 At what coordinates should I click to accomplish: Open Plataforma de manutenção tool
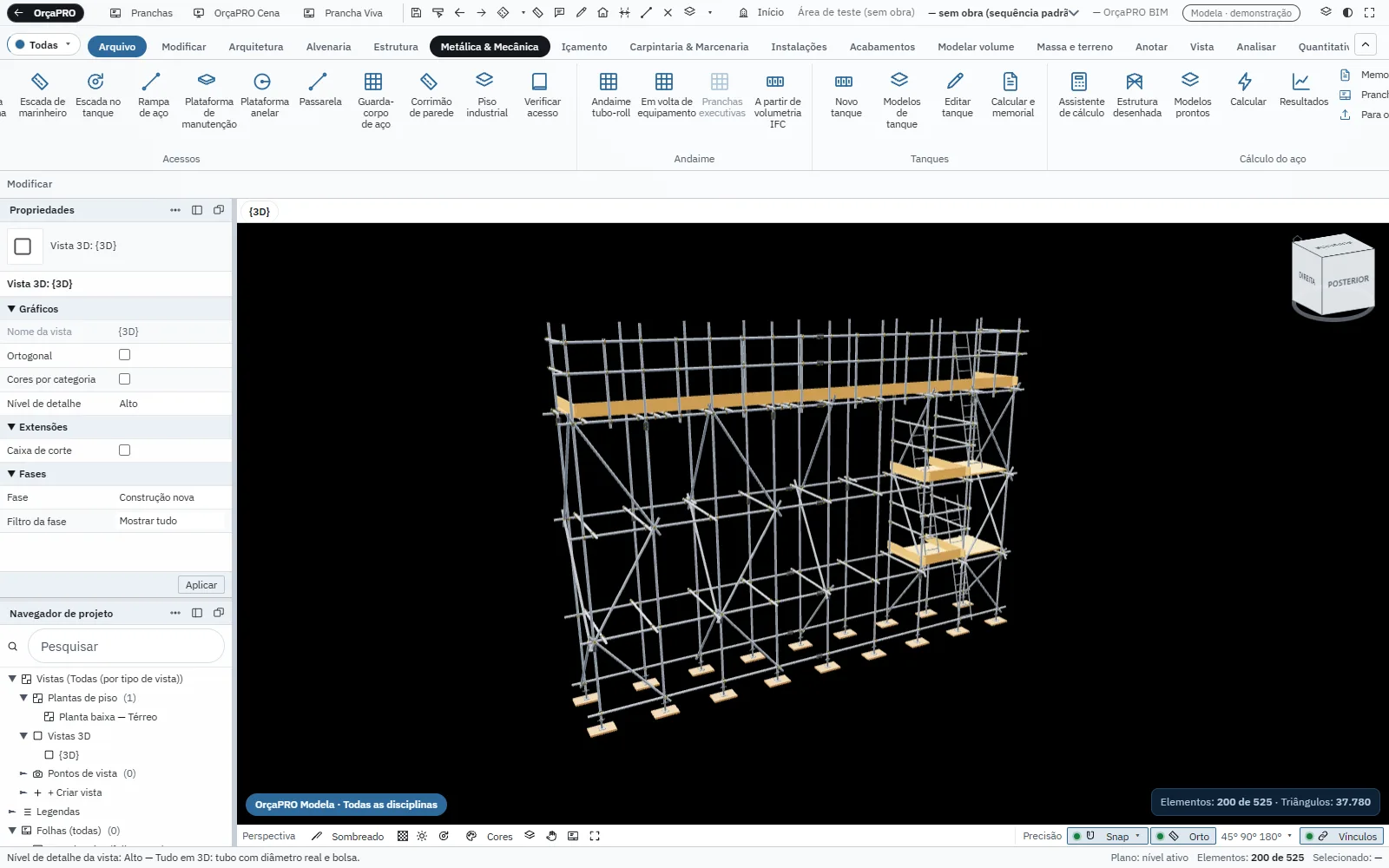pyautogui.click(x=208, y=101)
